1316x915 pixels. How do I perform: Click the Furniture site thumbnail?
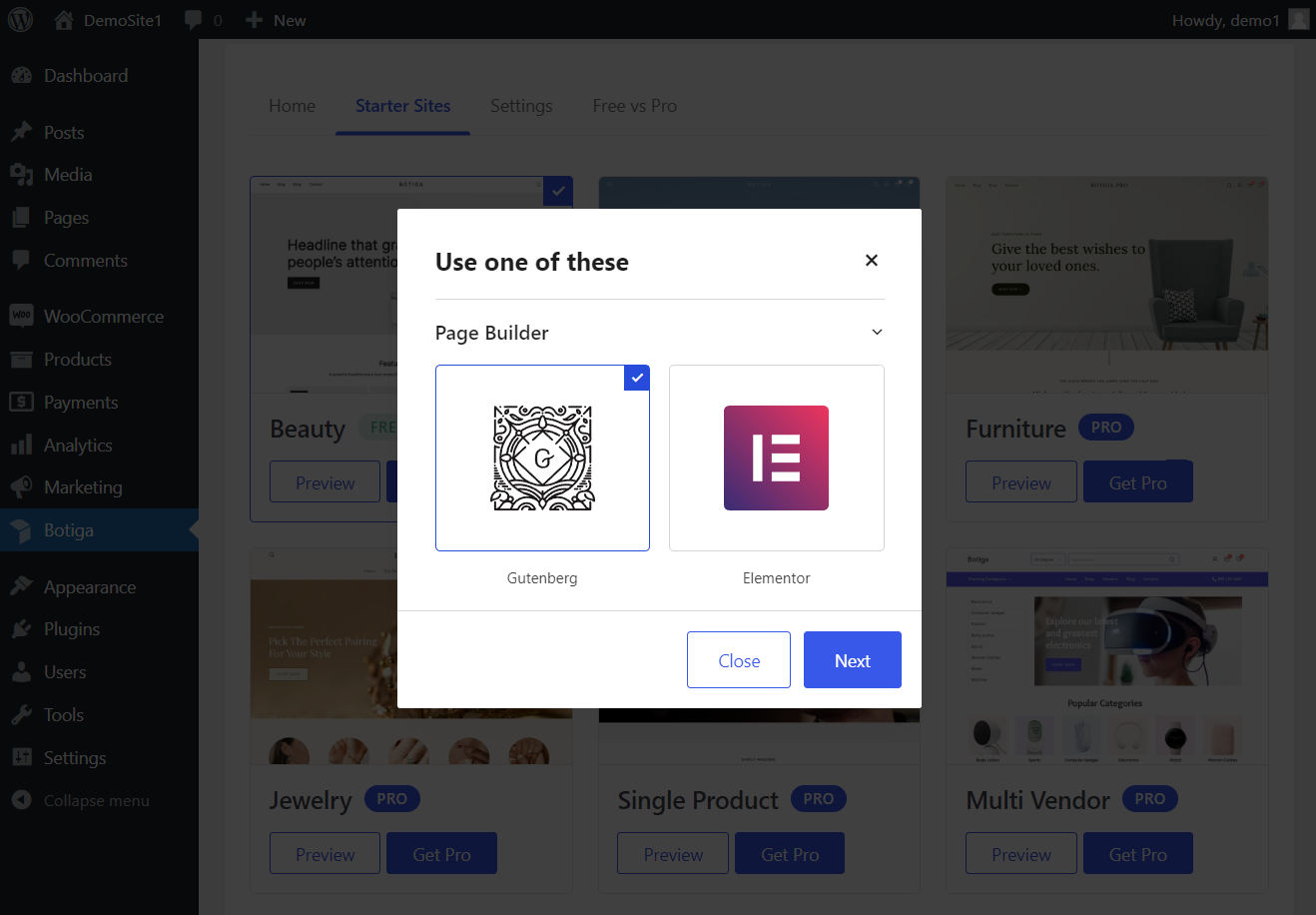tap(1107, 285)
